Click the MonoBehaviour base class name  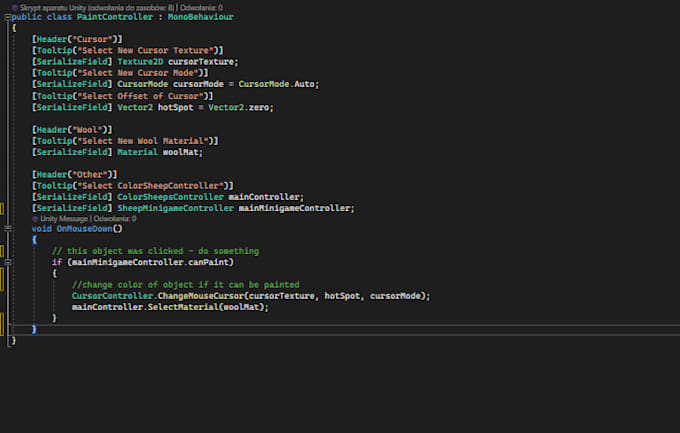pos(200,17)
